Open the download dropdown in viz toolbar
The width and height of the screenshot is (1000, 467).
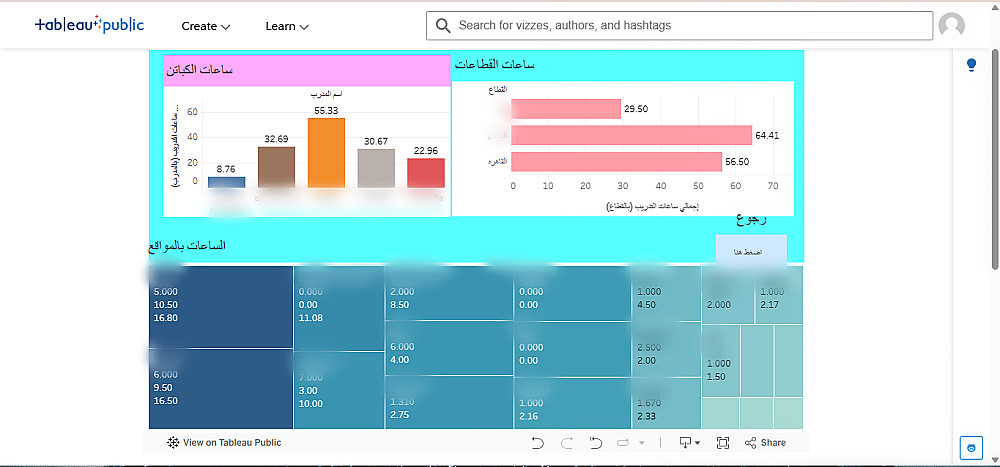pyautogui.click(x=690, y=443)
